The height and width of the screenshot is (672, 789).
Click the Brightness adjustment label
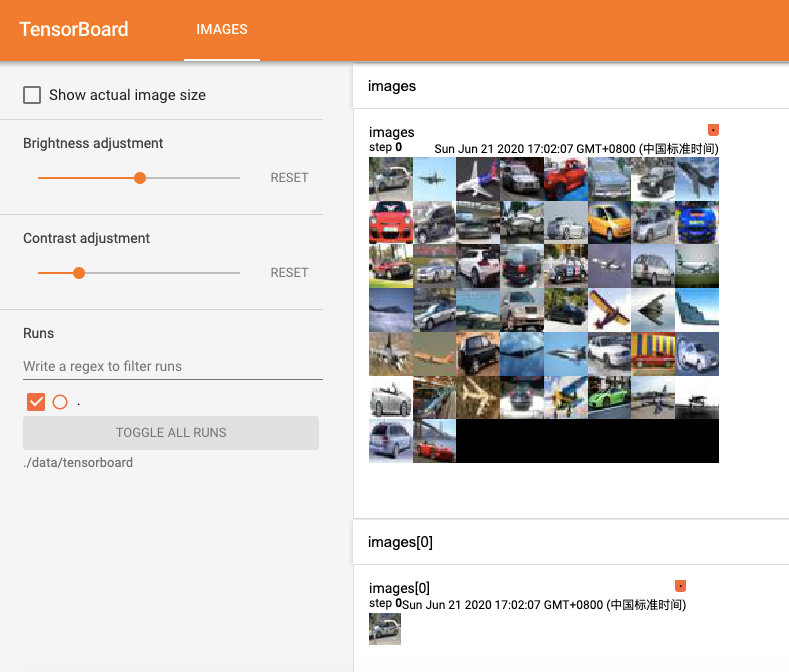[93, 143]
